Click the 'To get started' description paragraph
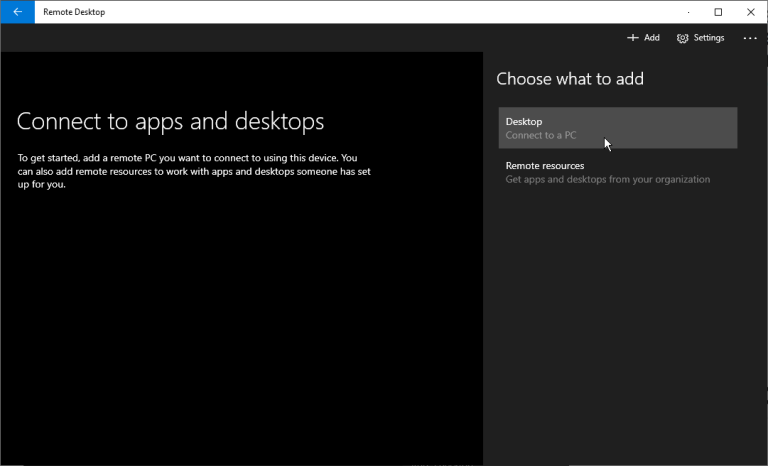This screenshot has height=466, width=768. (194, 171)
